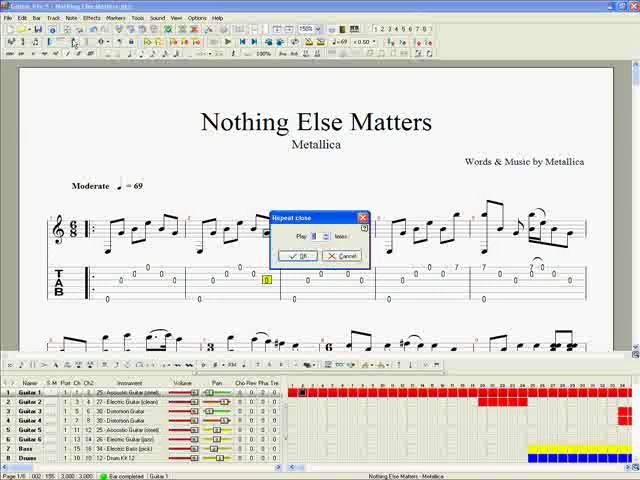Screen dimensions: 640x480
Task: Select the Drums track name
Action: click(27, 458)
